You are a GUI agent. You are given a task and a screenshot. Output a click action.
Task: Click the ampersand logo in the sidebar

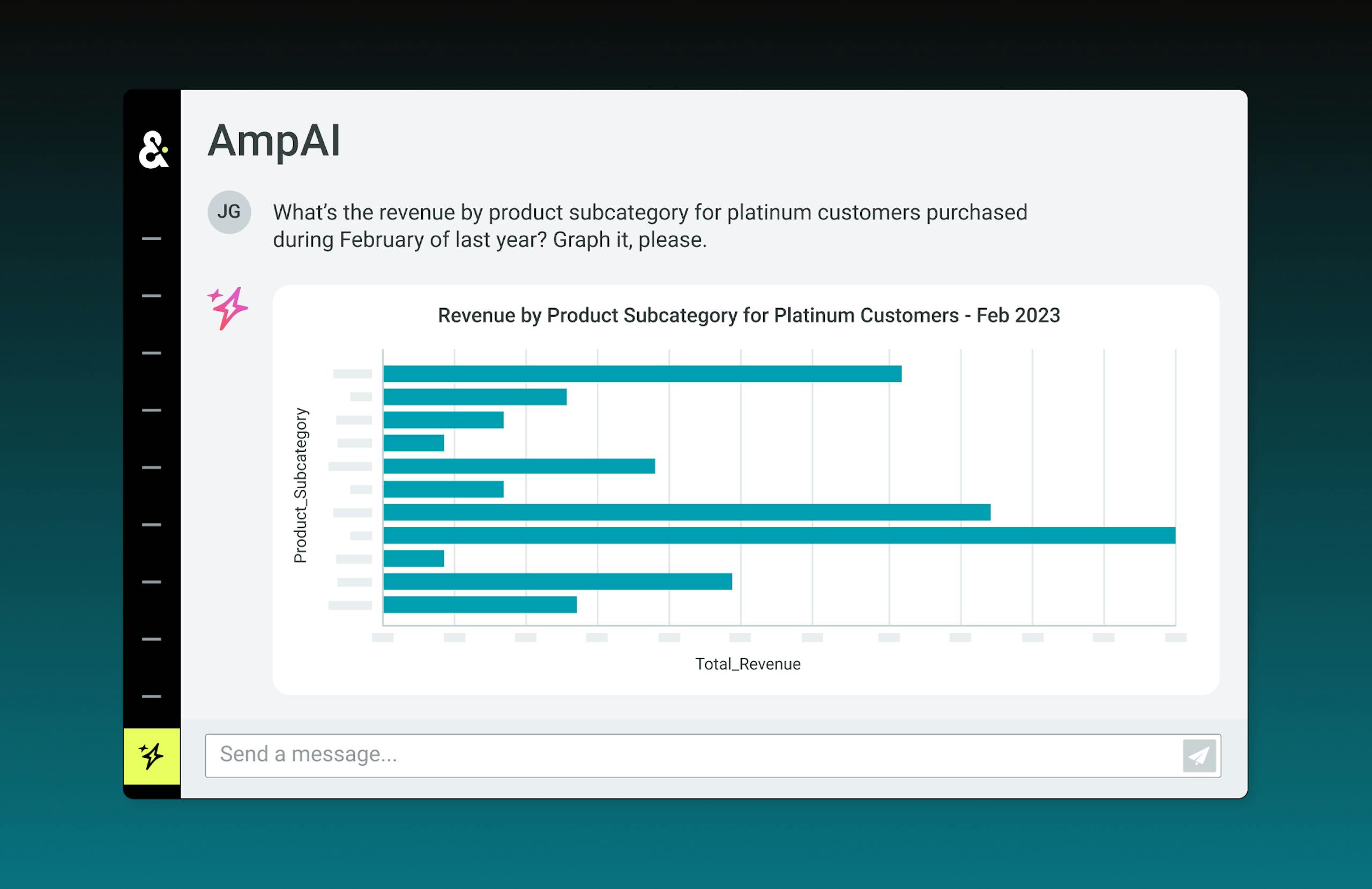(153, 150)
